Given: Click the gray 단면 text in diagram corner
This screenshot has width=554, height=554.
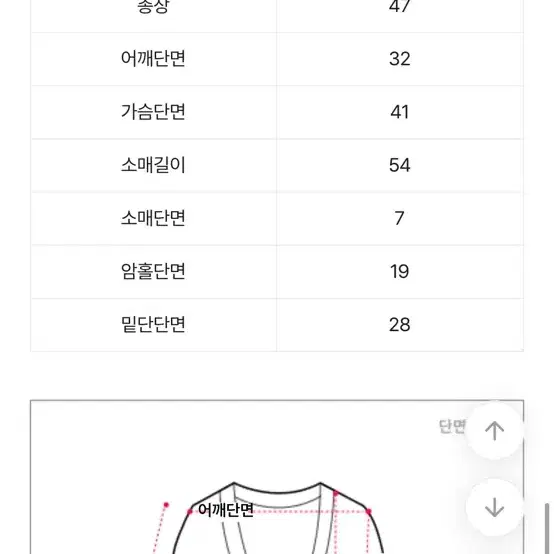Looking at the screenshot, I should (452, 426).
